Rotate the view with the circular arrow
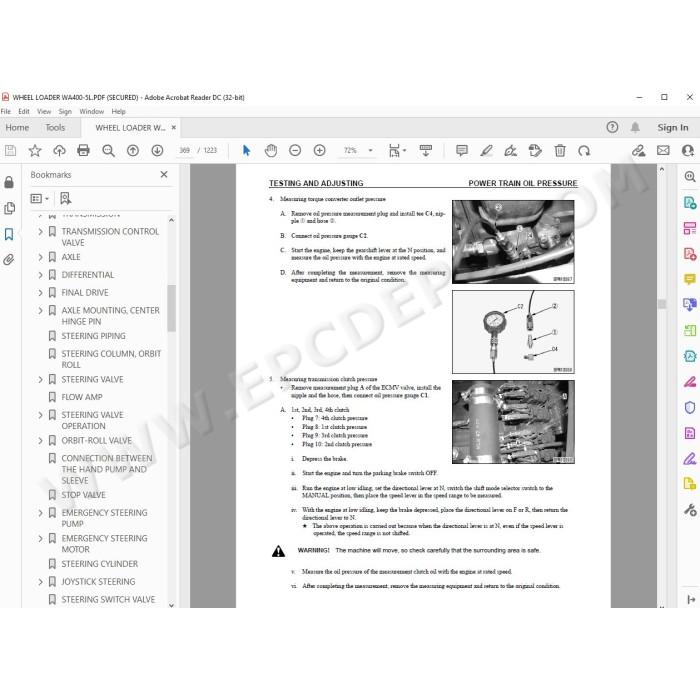The image size is (700, 700). pyautogui.click(x=584, y=151)
